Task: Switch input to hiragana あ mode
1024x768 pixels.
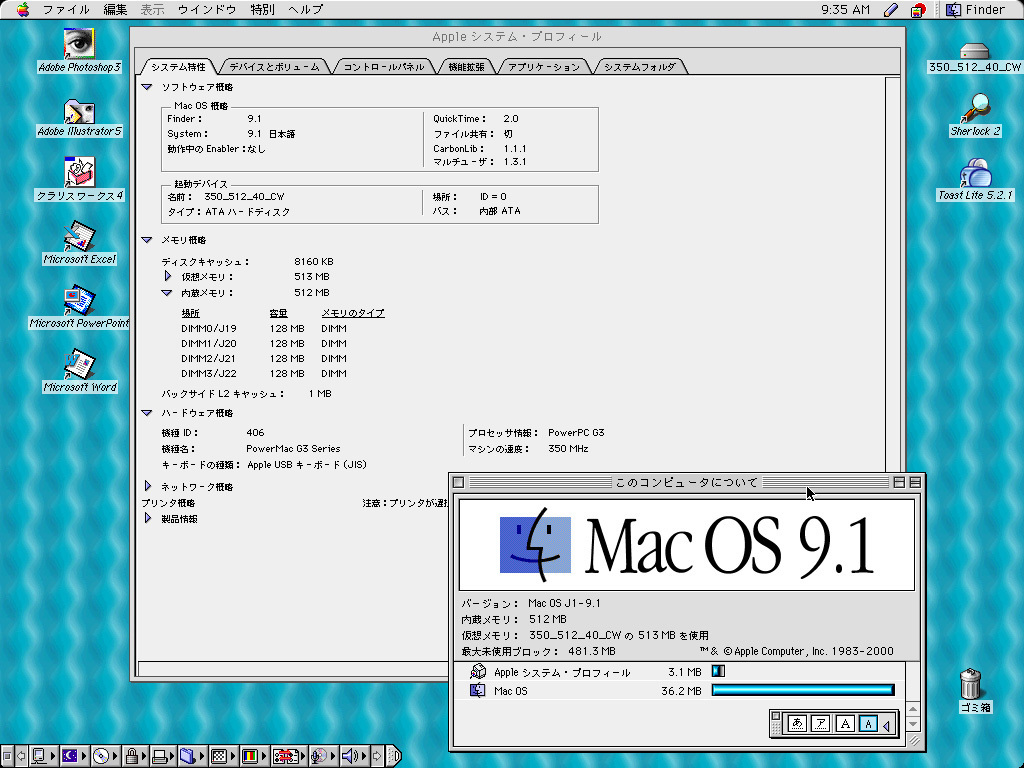Action: click(x=796, y=724)
